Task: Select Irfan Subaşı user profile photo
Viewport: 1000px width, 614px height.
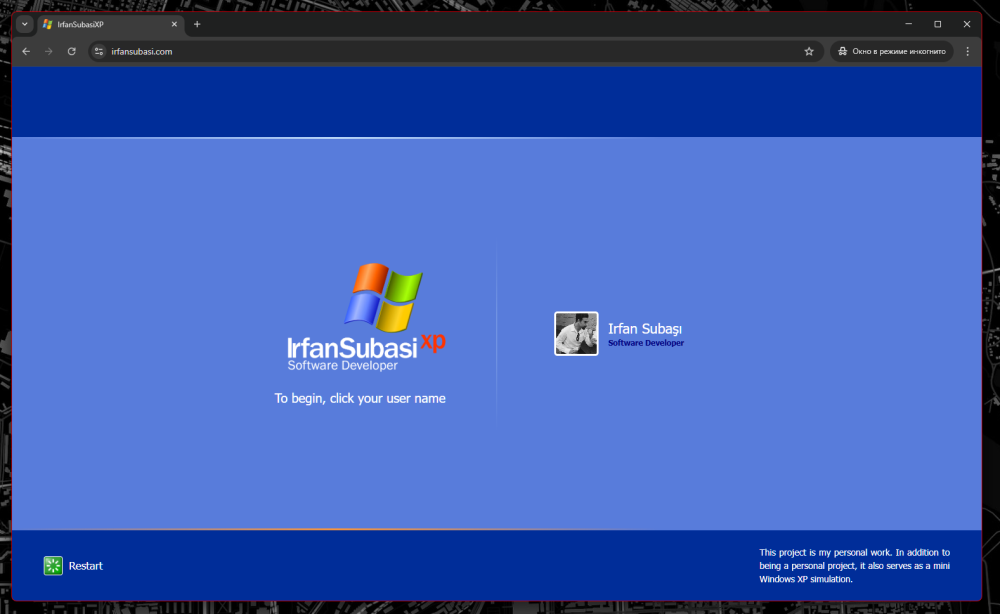Action: [576, 333]
